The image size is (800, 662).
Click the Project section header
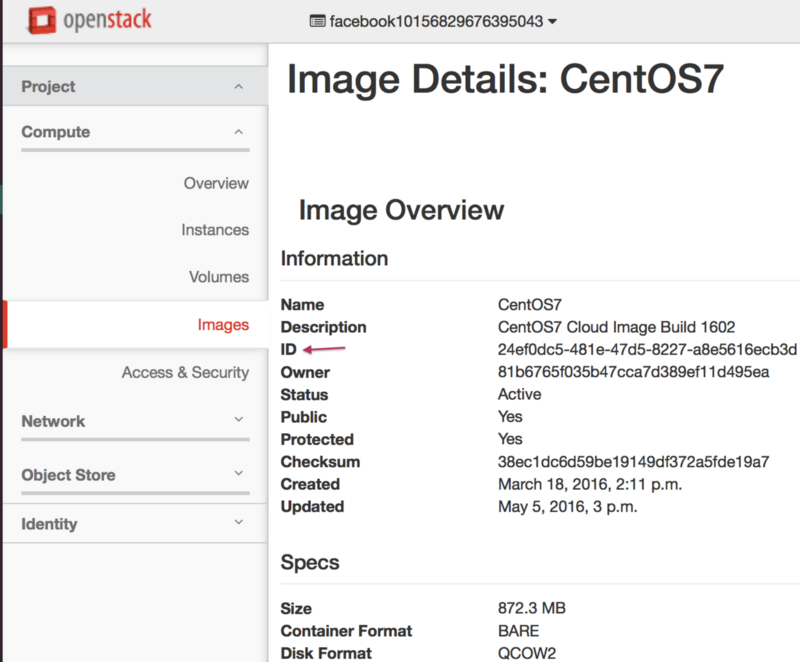point(48,87)
